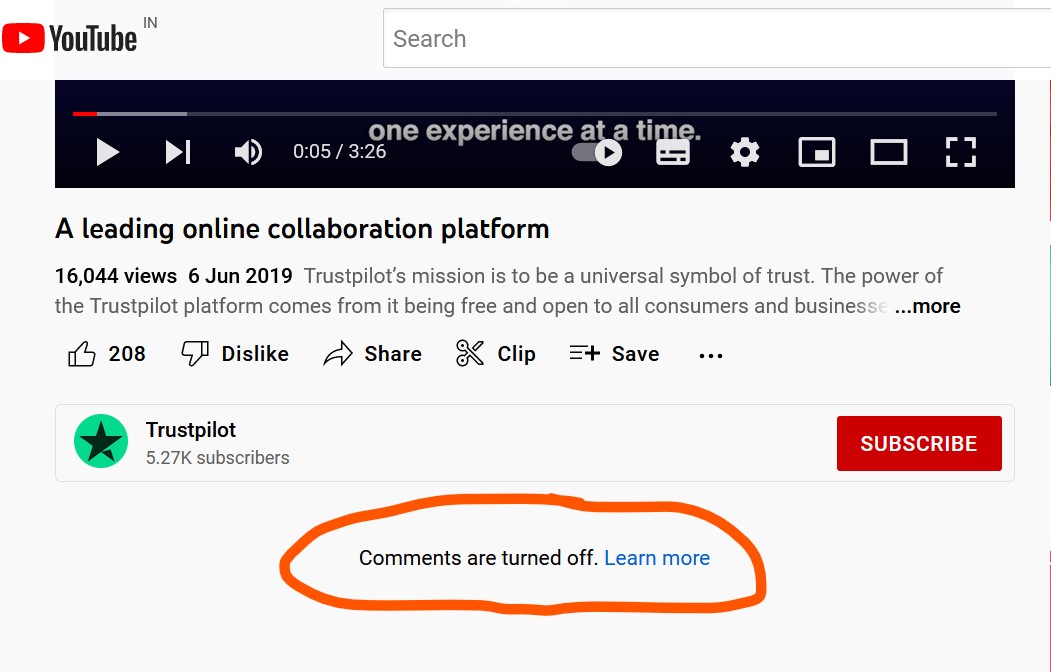Subscribe to the Trustpilot channel

918,443
